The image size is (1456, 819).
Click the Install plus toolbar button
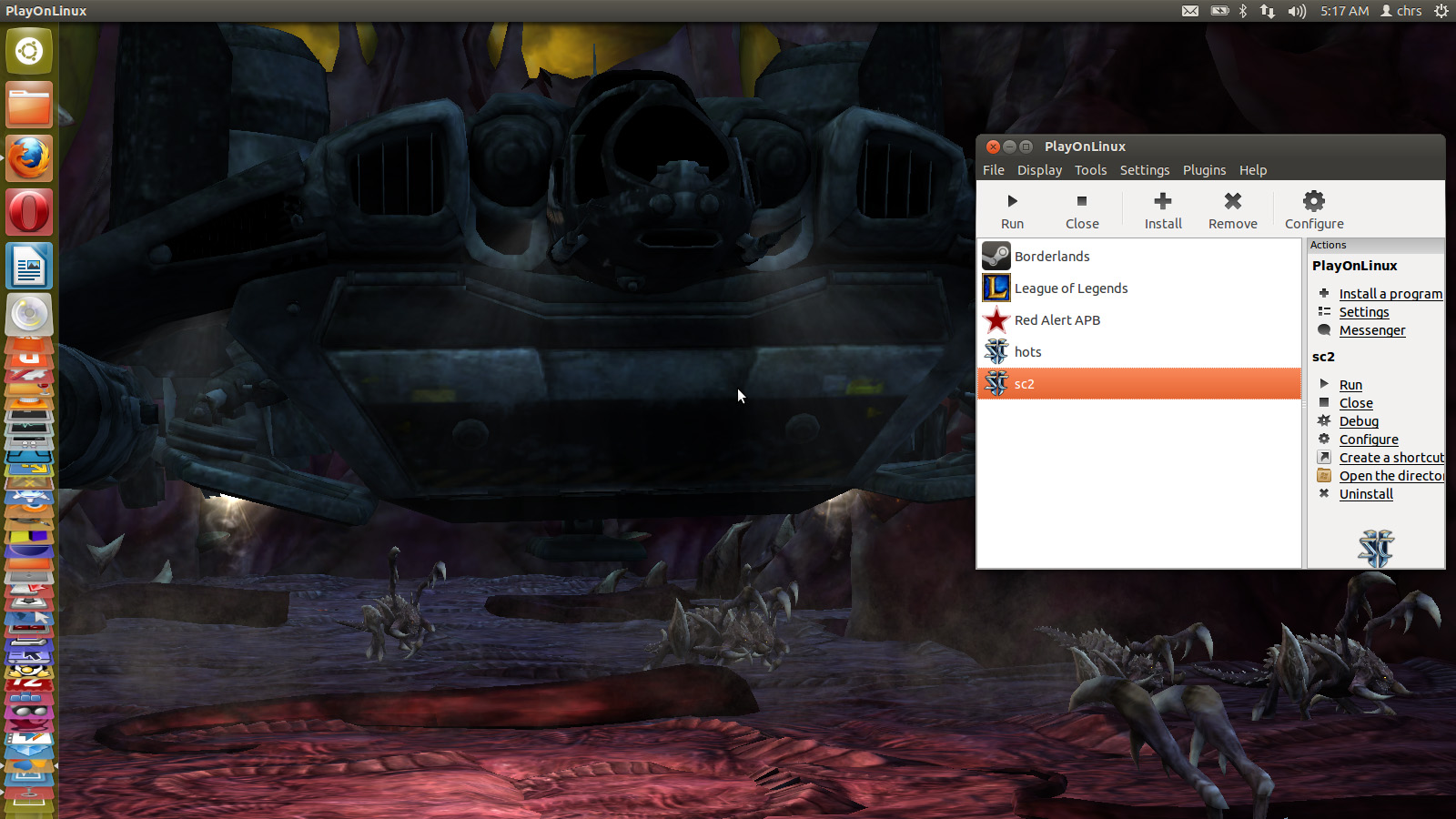point(1163,210)
